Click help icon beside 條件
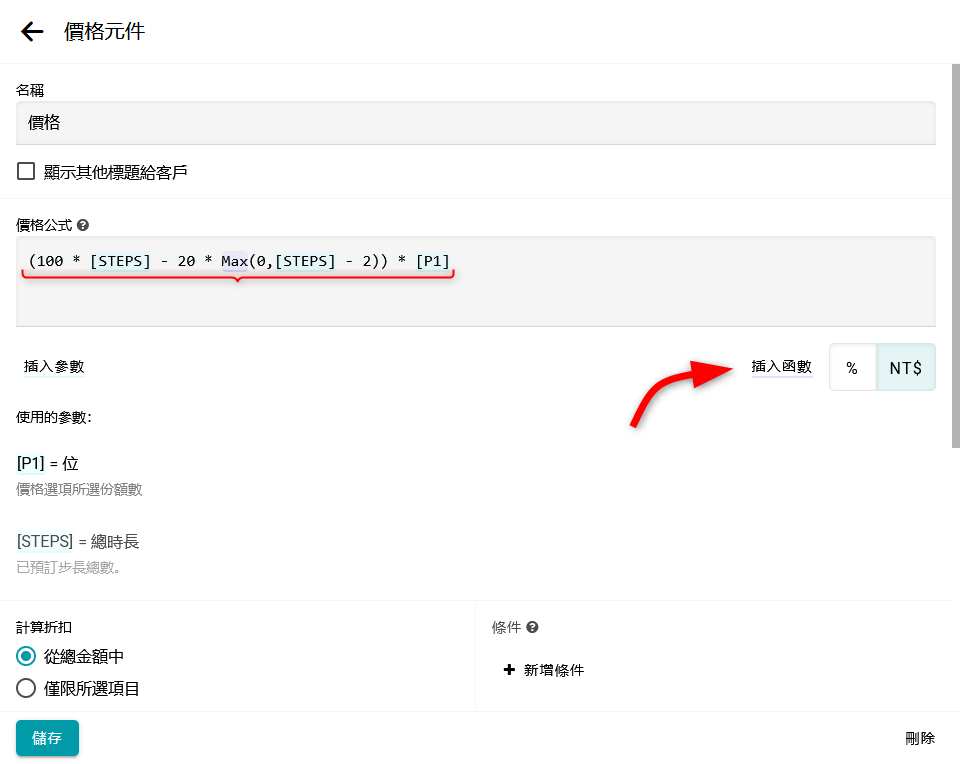The height and width of the screenshot is (764, 960). click(532, 627)
